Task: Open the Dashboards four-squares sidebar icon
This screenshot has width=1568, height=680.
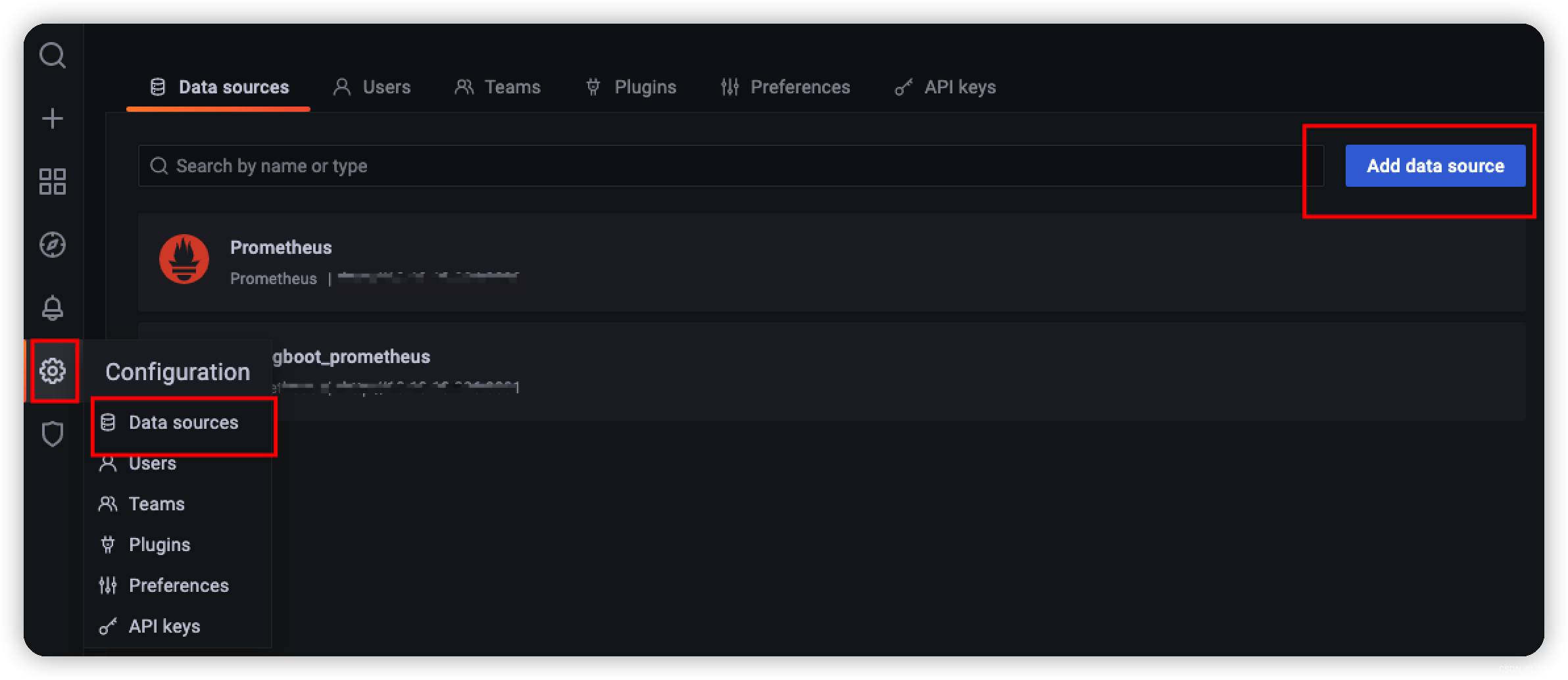Action: click(x=53, y=182)
